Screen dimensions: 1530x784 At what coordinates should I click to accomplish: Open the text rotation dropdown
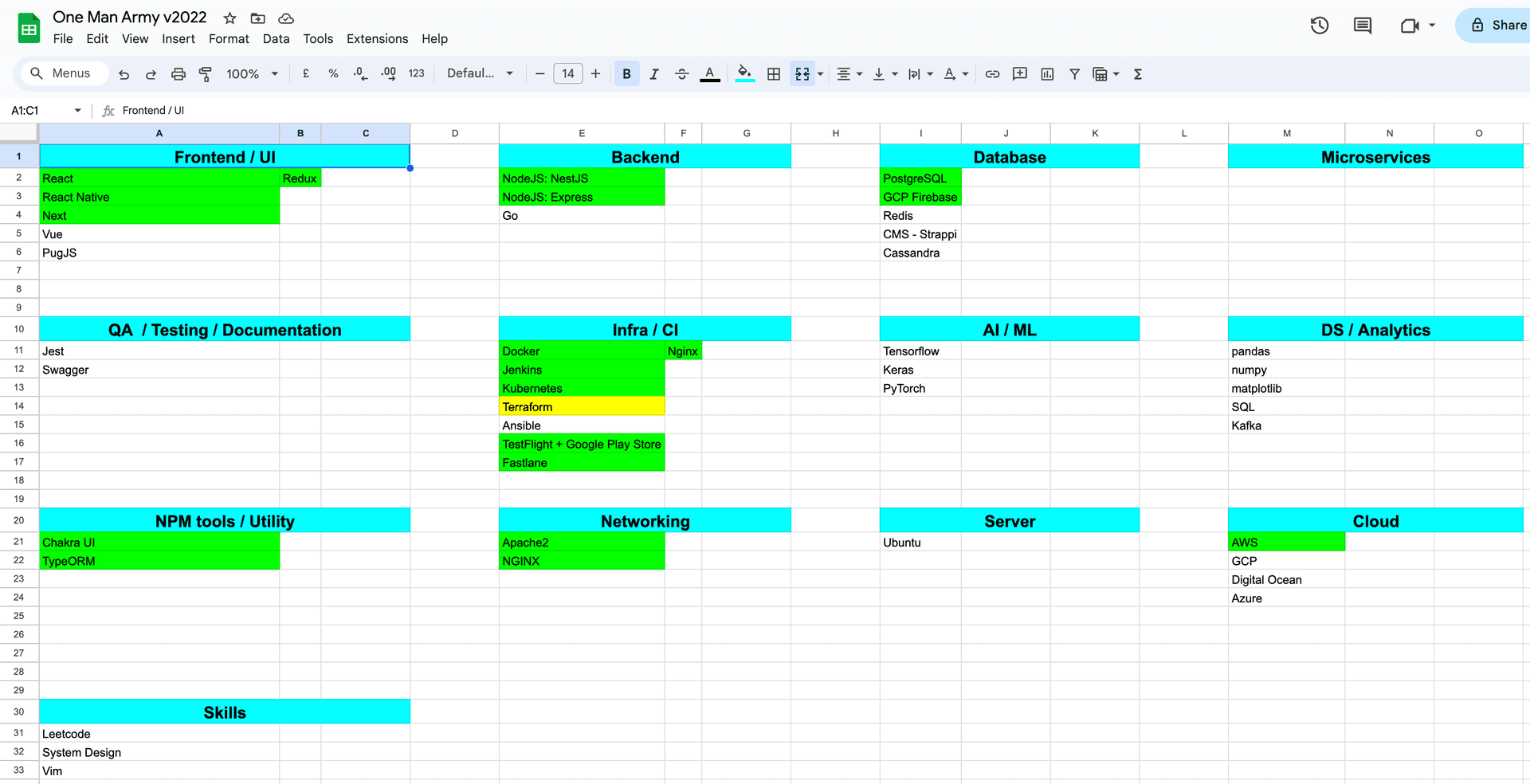pos(955,73)
